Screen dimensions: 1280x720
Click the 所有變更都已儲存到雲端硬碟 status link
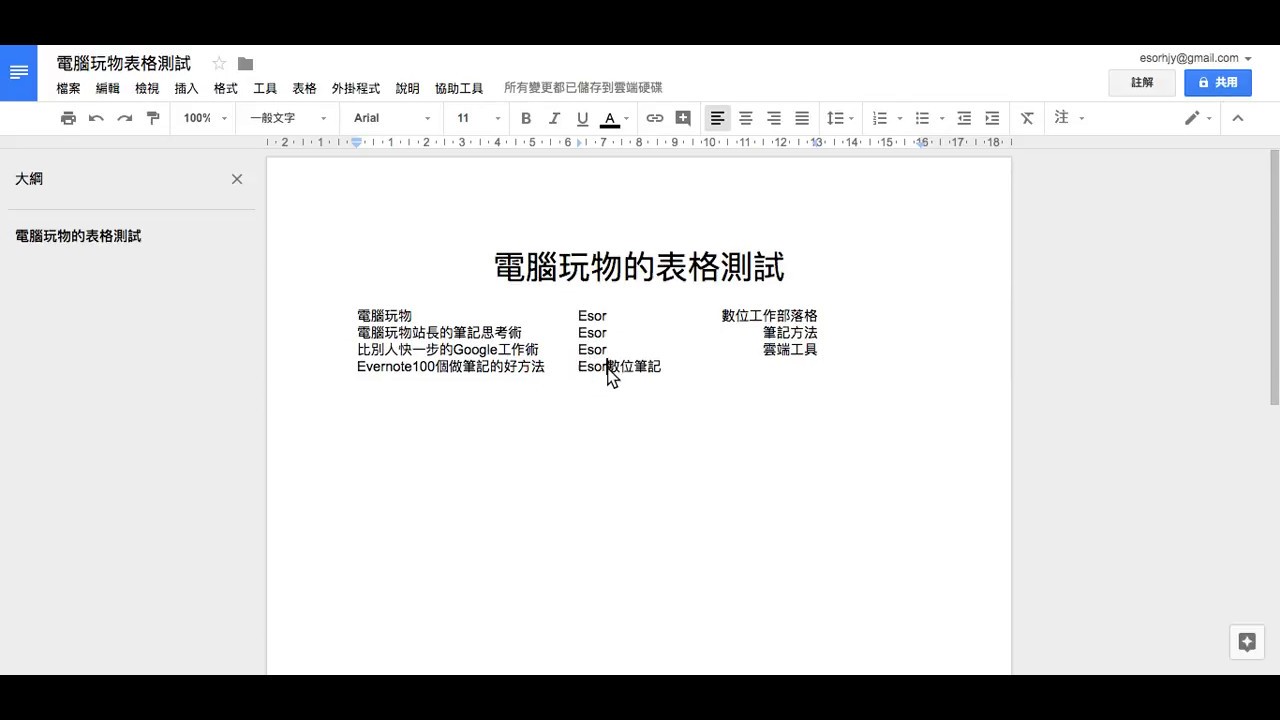(x=583, y=89)
